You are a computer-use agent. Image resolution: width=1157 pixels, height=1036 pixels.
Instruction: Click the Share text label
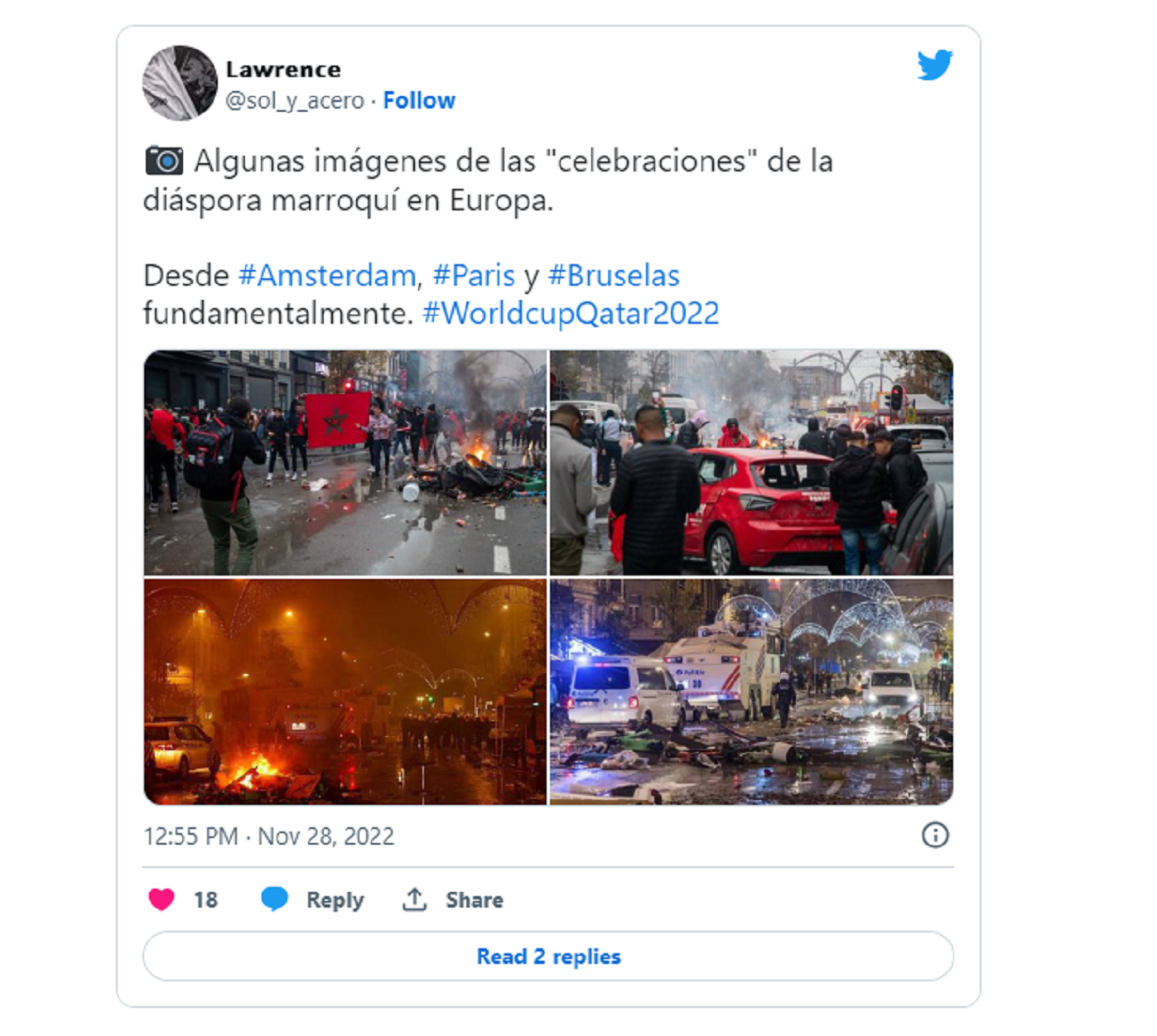point(475,899)
